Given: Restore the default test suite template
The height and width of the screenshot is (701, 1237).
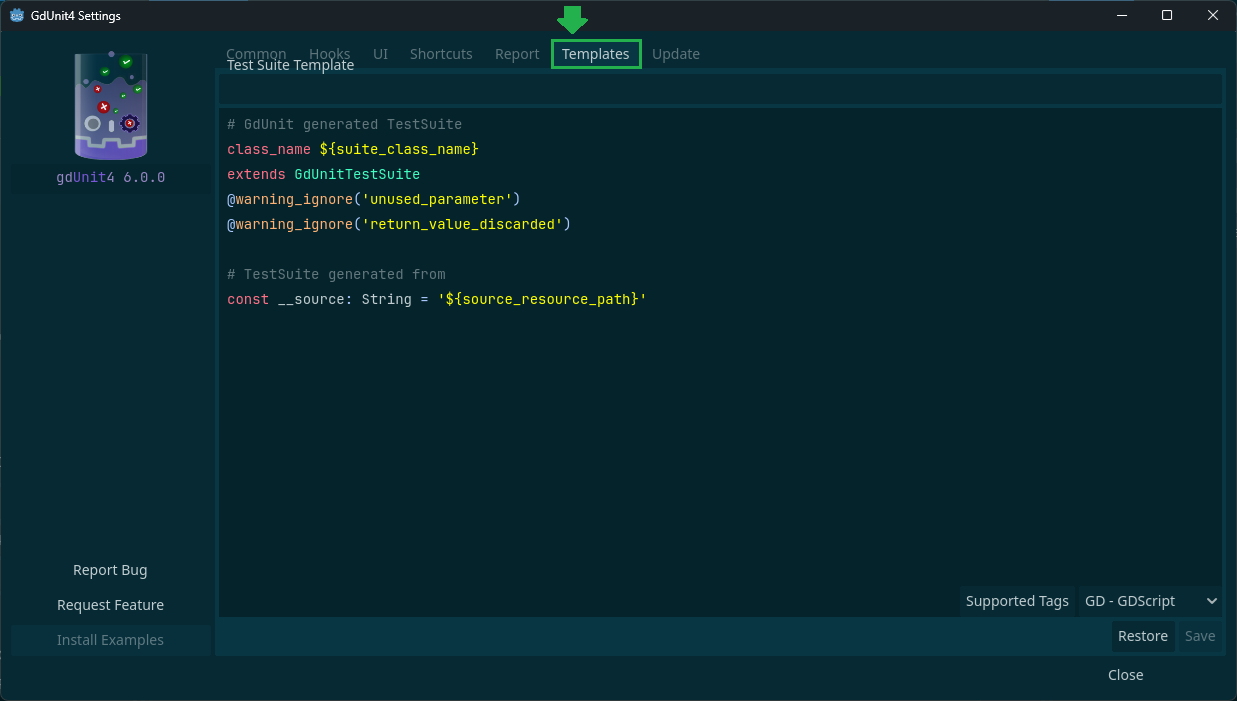Looking at the screenshot, I should [x=1142, y=636].
